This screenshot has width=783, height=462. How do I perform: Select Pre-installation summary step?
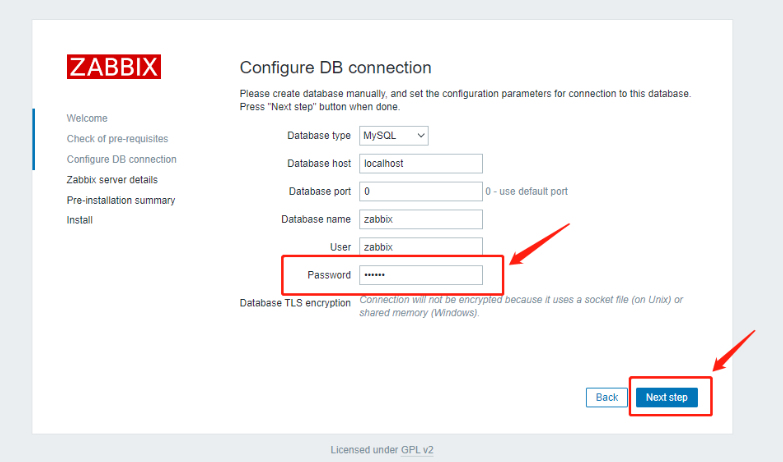(121, 200)
